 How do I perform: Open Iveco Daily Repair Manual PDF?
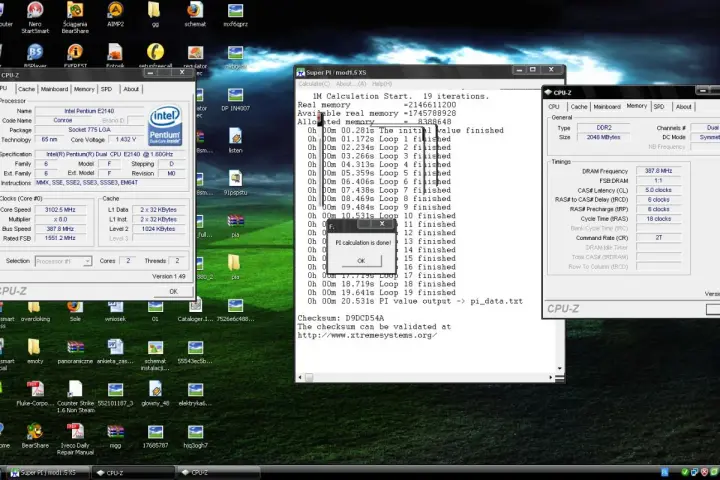(x=75, y=439)
